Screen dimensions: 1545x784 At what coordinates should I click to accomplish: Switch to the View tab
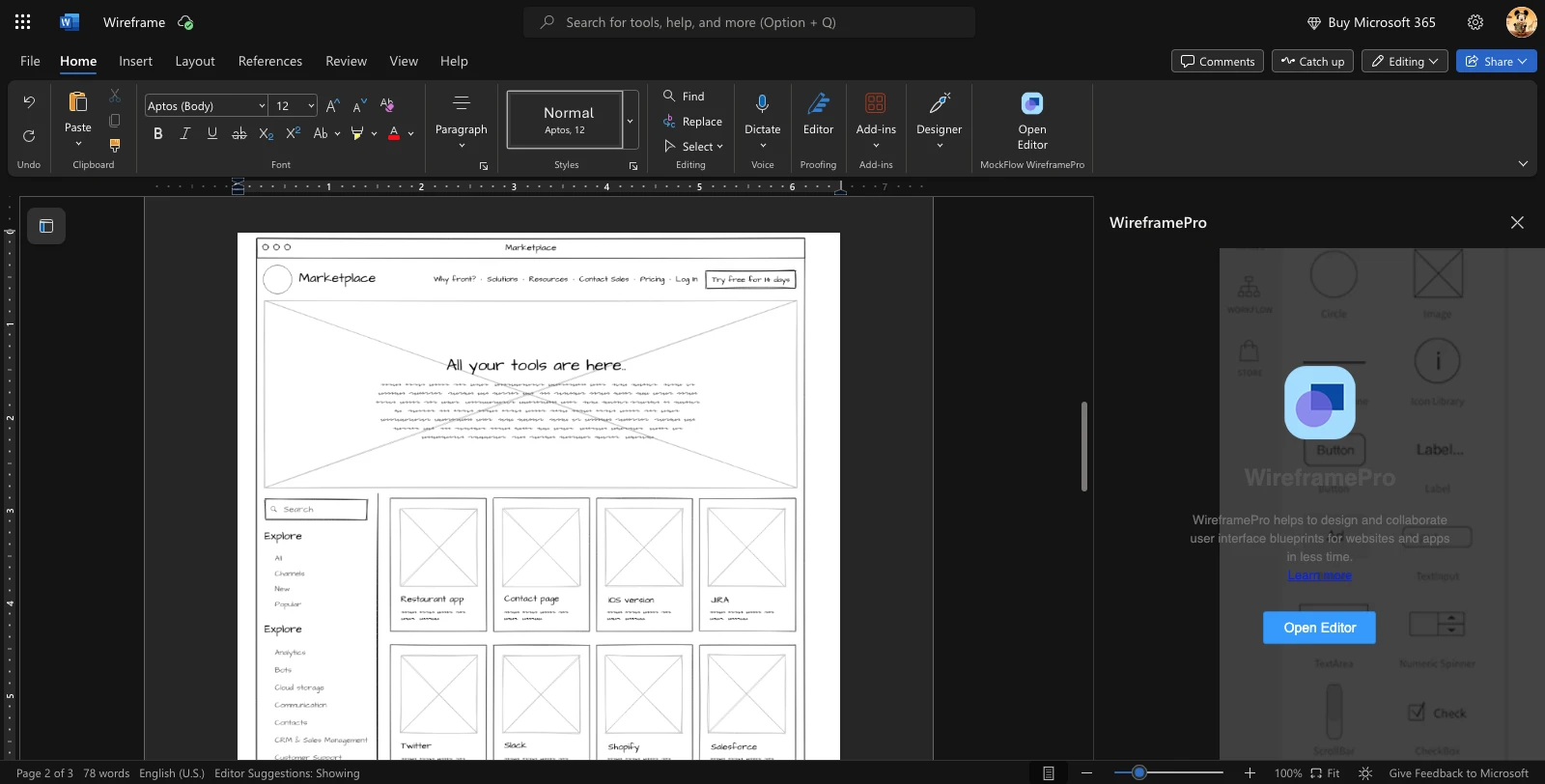tap(404, 61)
